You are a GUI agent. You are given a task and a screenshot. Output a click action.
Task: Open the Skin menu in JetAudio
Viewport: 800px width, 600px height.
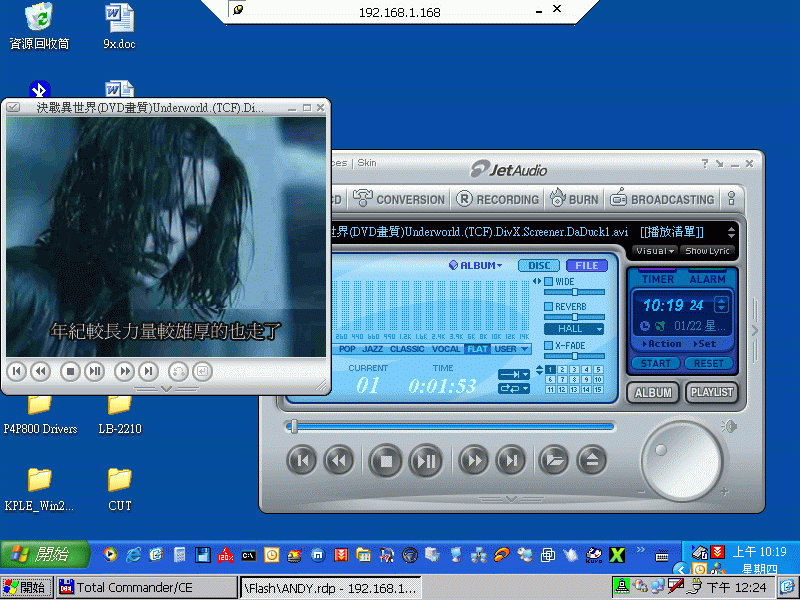pyautogui.click(x=367, y=163)
